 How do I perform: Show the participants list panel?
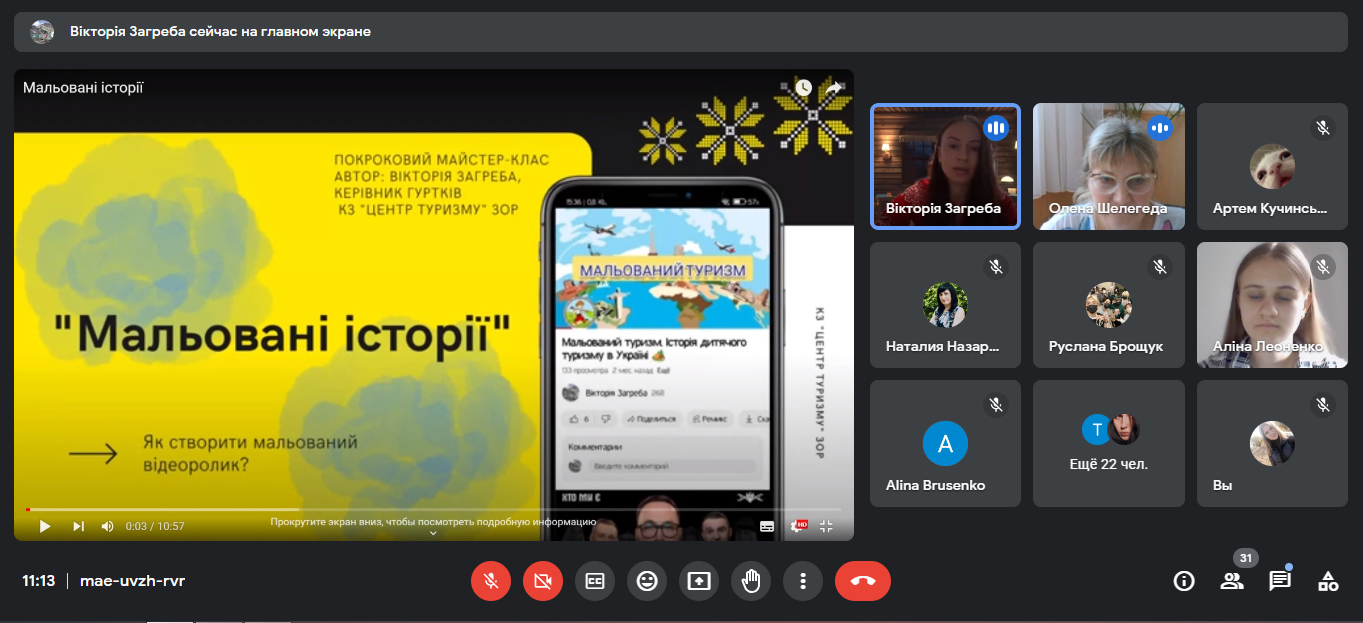(x=1232, y=581)
